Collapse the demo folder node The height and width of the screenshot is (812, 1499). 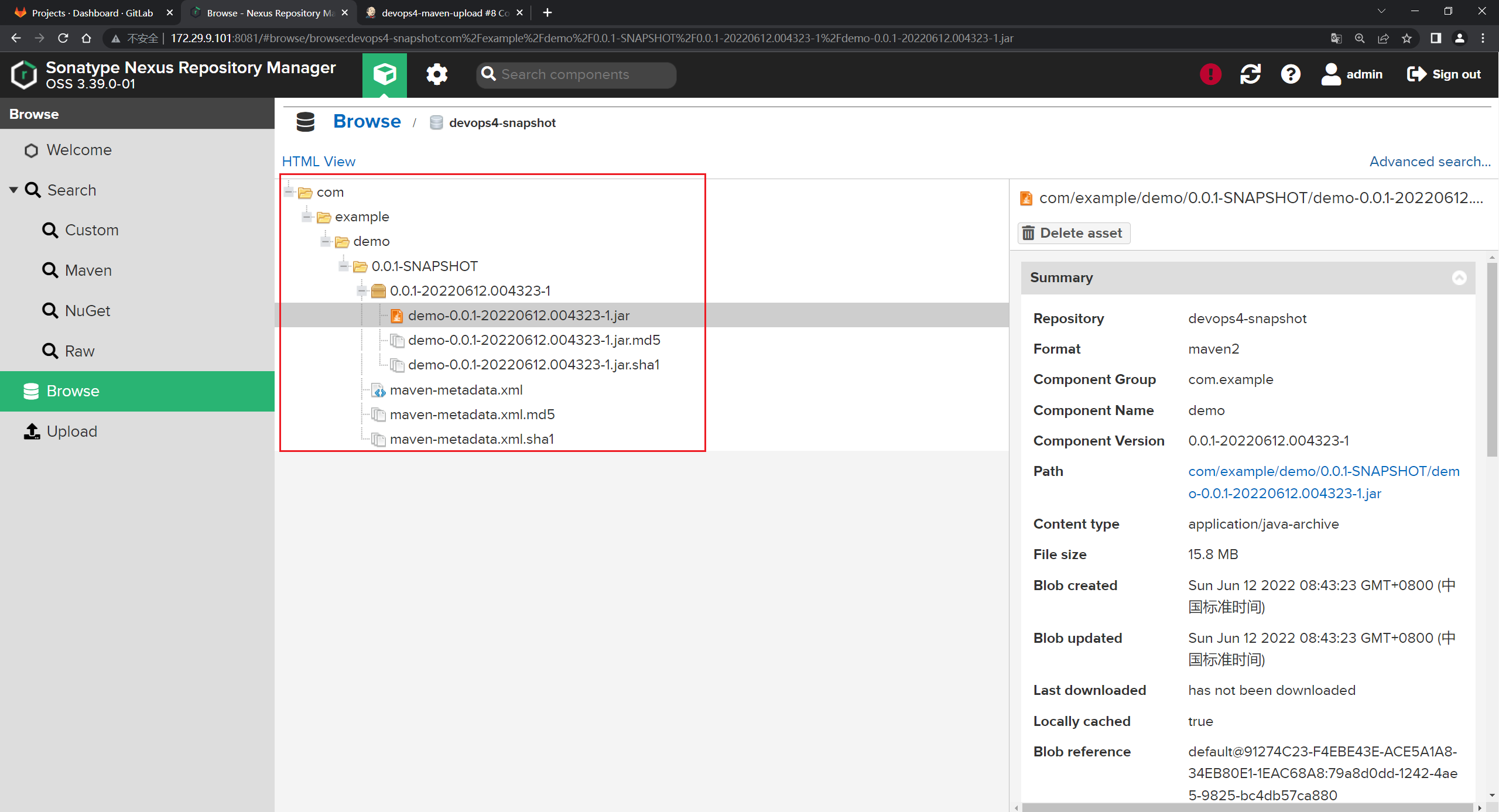326,241
